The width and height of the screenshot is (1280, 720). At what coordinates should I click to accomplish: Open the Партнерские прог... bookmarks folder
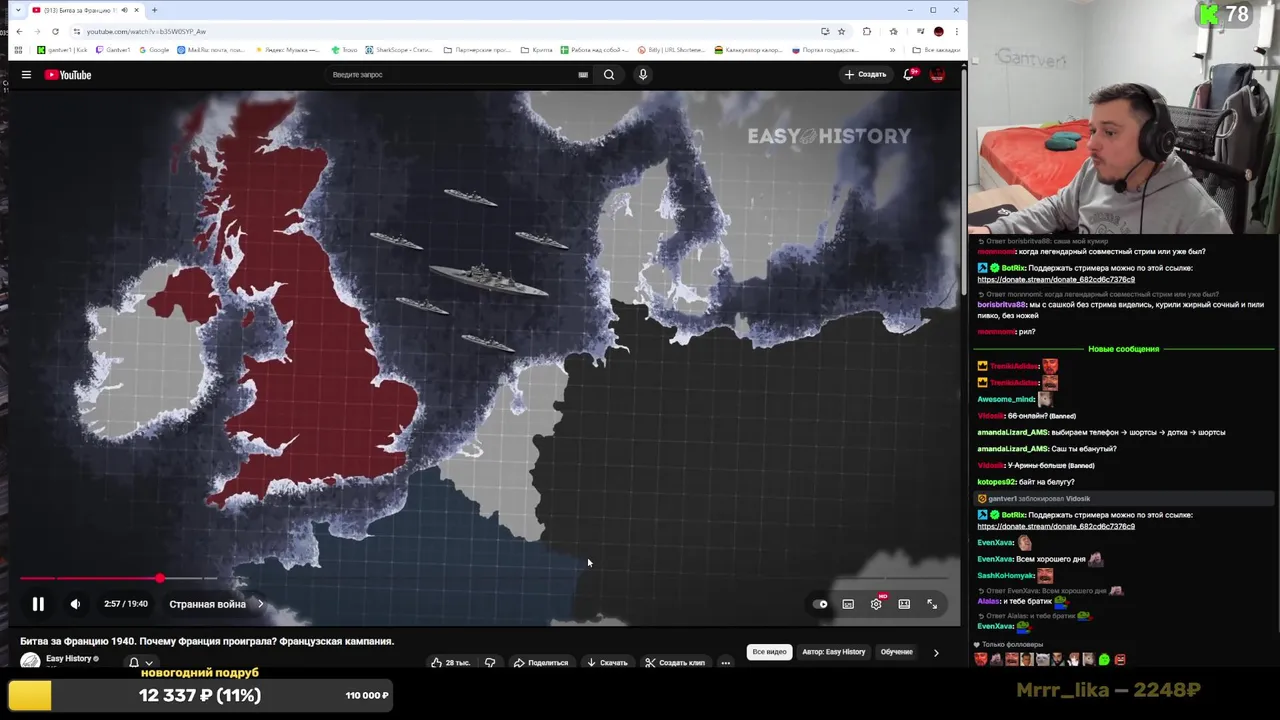478,50
